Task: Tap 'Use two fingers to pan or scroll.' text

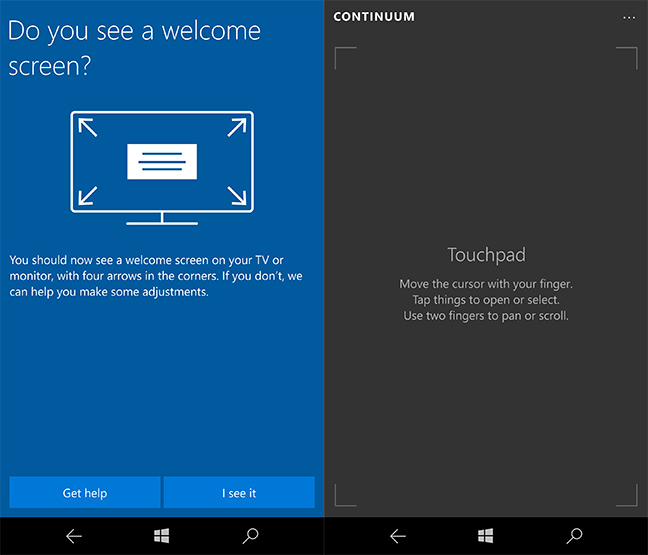Action: coord(486,316)
